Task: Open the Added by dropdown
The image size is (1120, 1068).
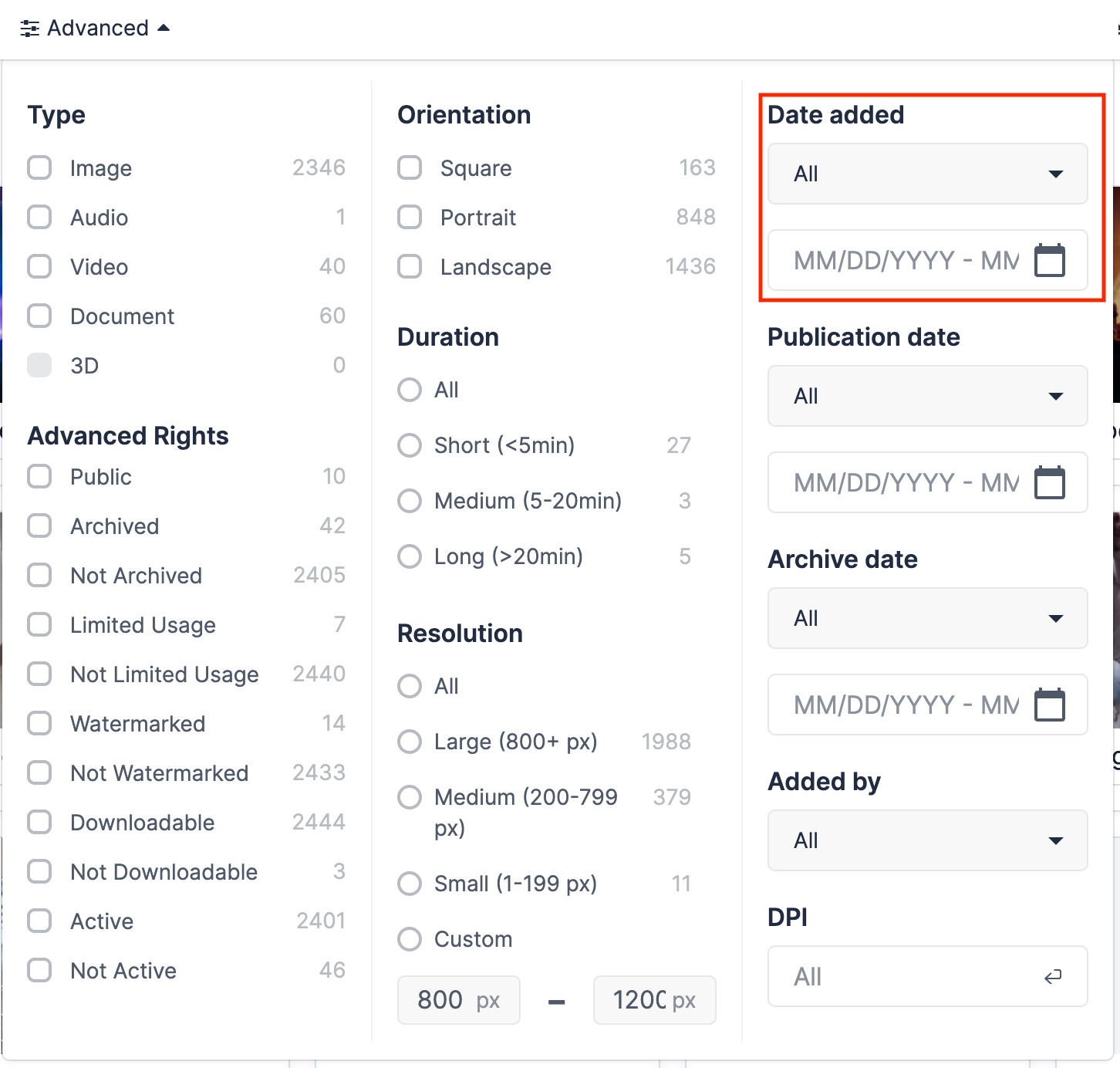Action: (x=928, y=840)
